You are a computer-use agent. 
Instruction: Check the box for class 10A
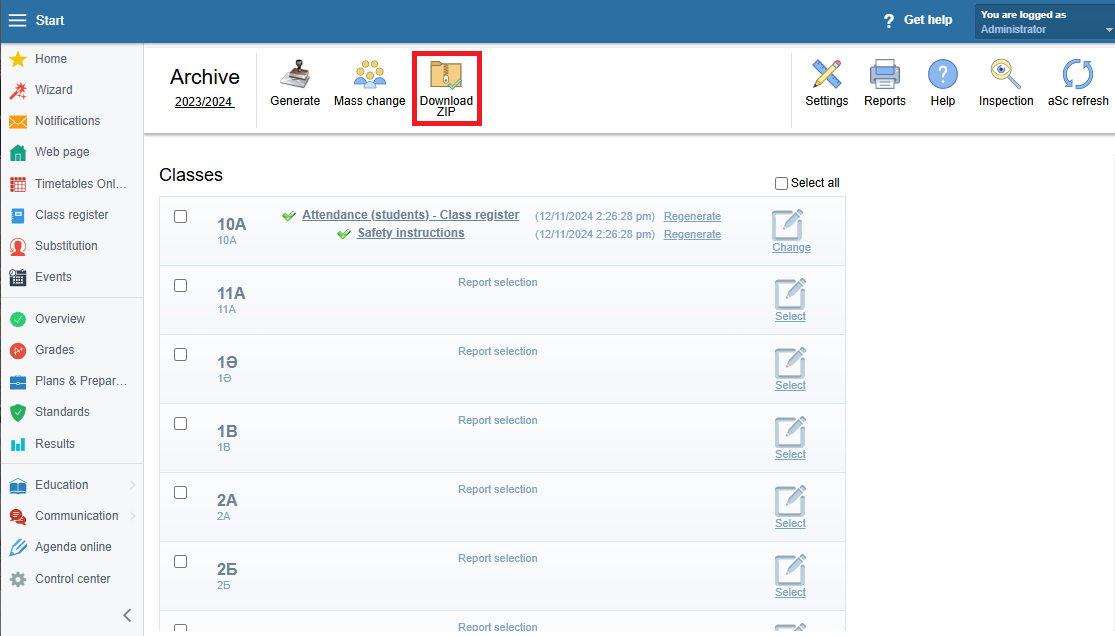point(181,216)
